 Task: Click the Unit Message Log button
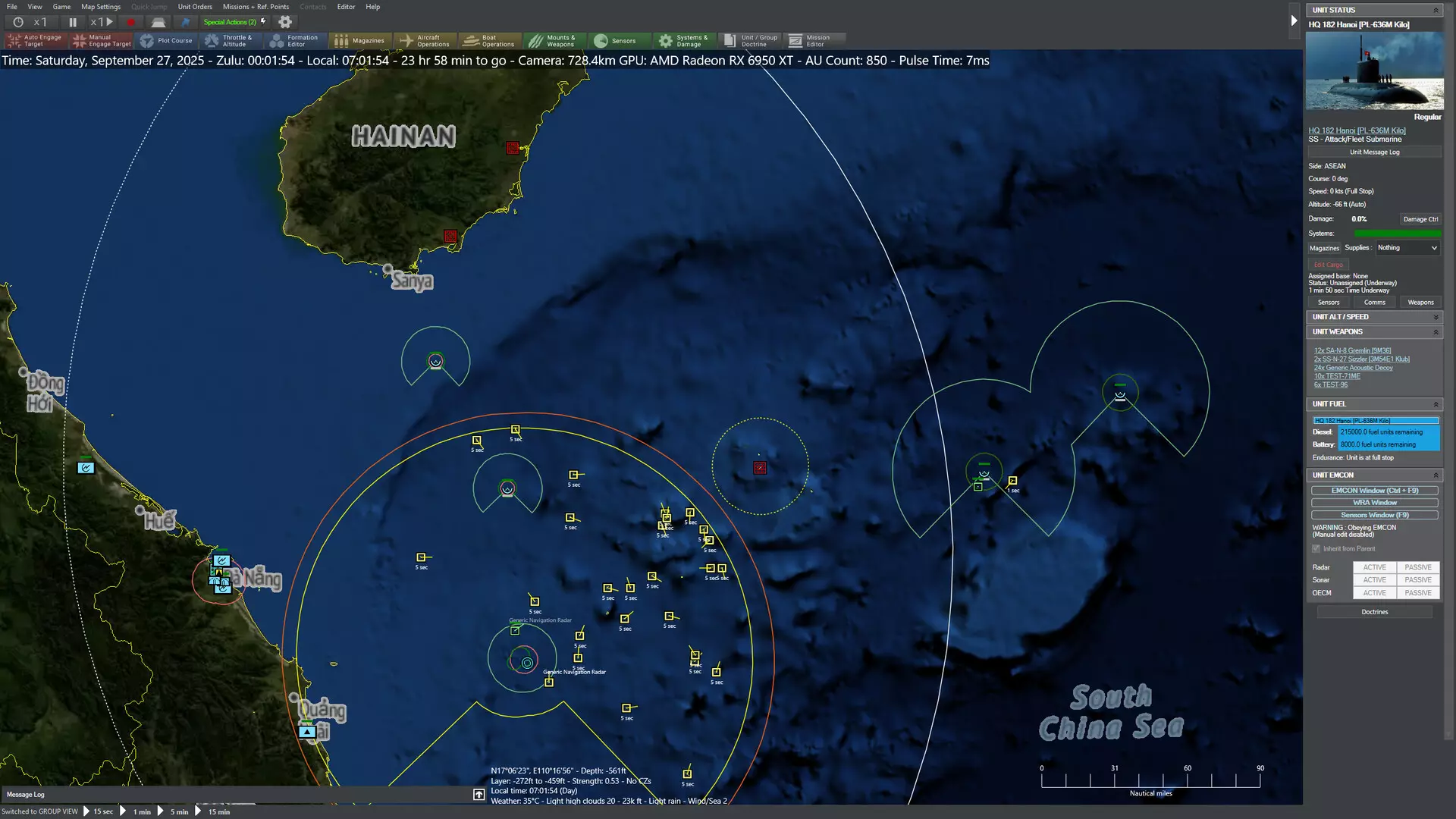(x=1374, y=152)
